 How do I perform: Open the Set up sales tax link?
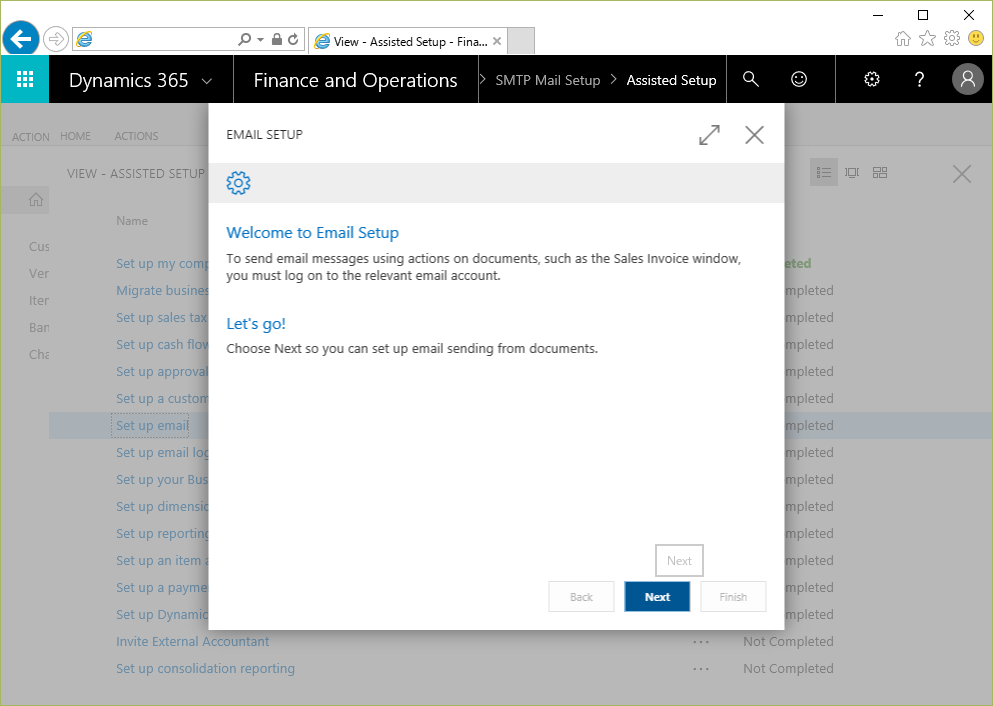pyautogui.click(x=162, y=317)
